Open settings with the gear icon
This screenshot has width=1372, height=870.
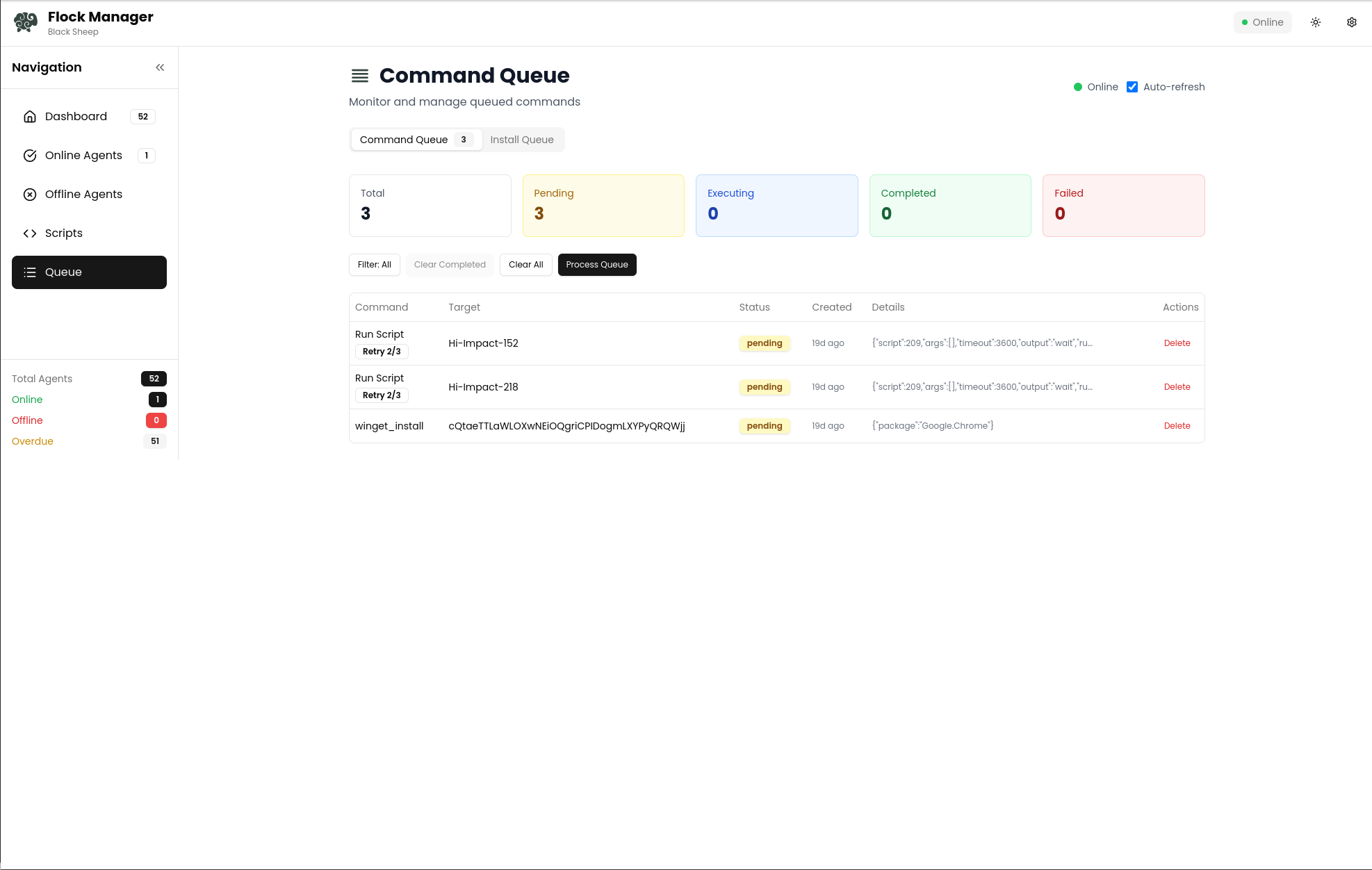[1351, 22]
